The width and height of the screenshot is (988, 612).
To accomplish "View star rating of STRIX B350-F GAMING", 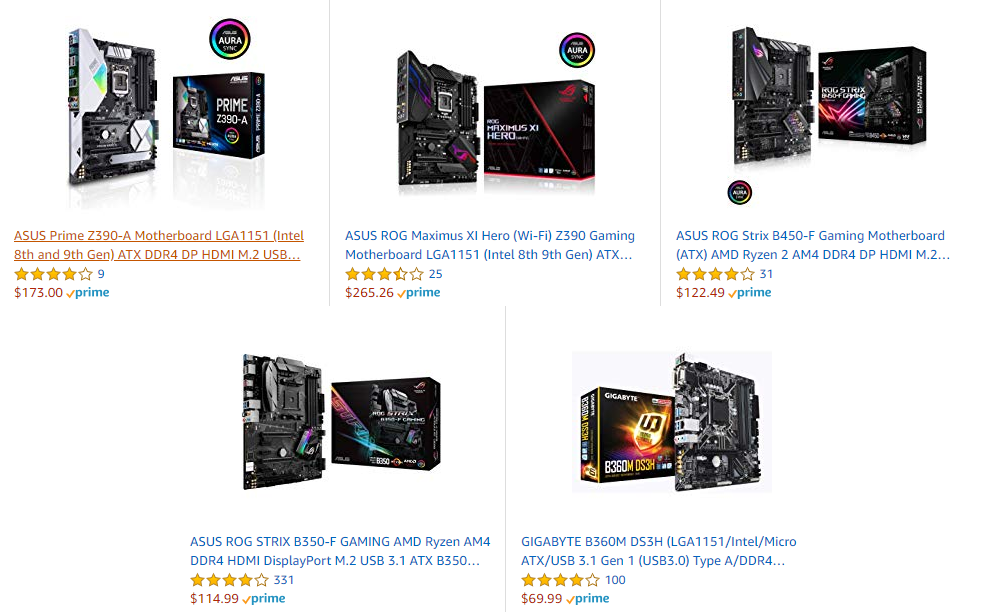I will 229,580.
